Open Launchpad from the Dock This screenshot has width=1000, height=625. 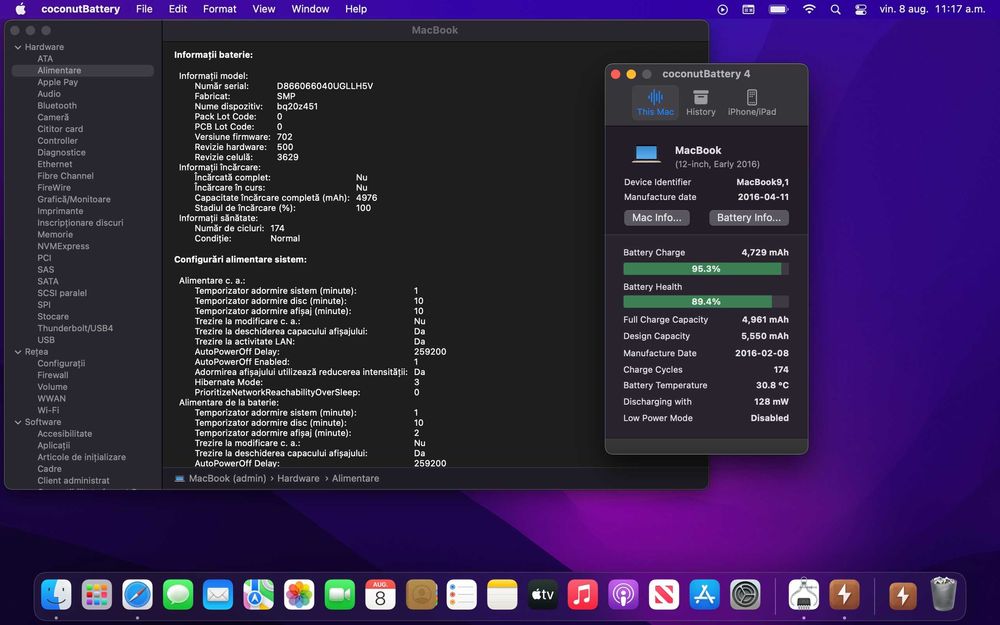point(97,595)
